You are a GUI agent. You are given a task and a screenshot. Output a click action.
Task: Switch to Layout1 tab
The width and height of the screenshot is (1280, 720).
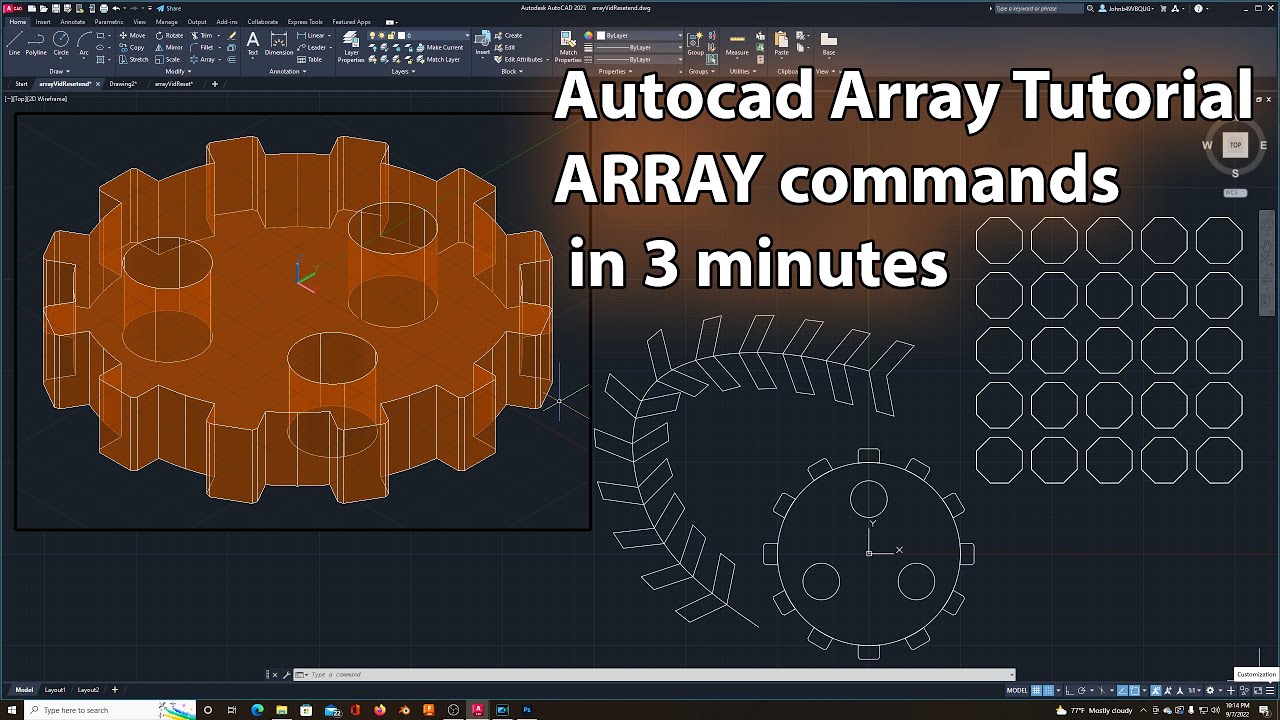pyautogui.click(x=55, y=690)
